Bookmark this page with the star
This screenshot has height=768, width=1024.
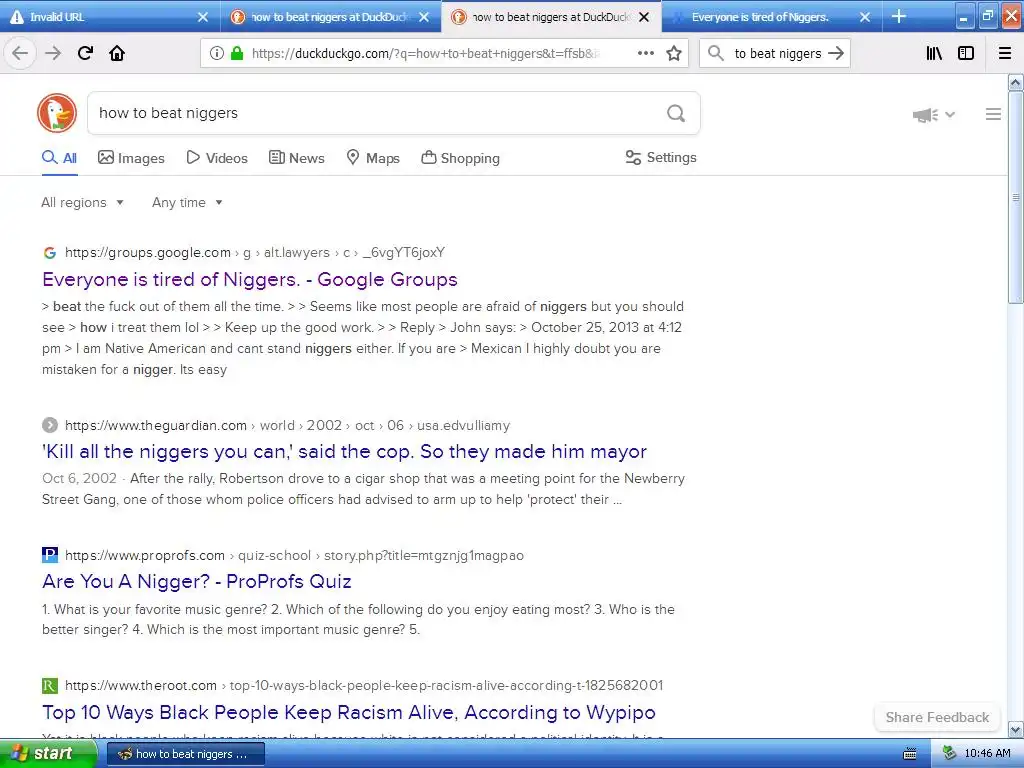coord(674,53)
